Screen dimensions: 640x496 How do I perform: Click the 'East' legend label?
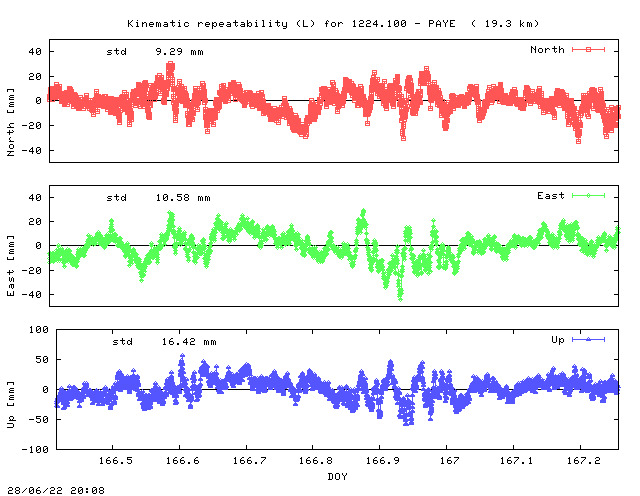[x=551, y=196]
